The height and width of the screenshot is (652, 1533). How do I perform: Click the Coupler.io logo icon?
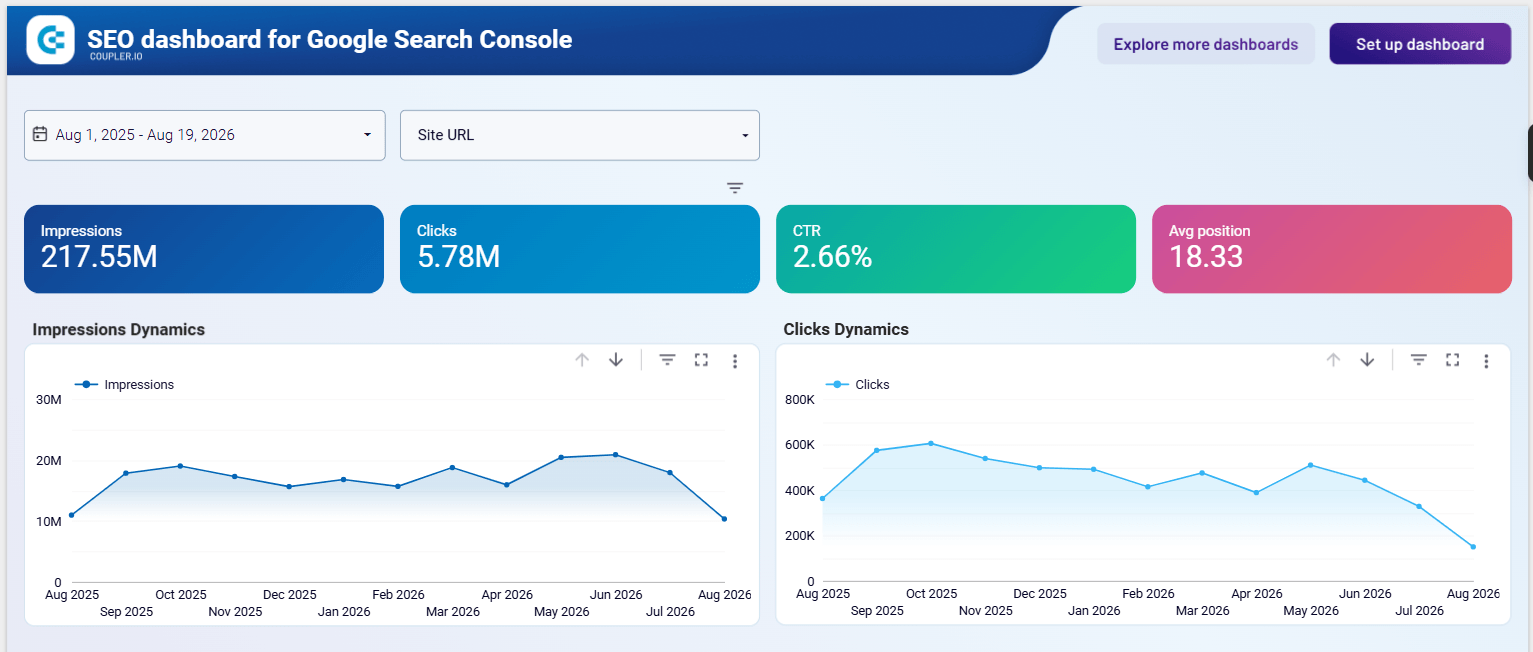[x=50, y=40]
